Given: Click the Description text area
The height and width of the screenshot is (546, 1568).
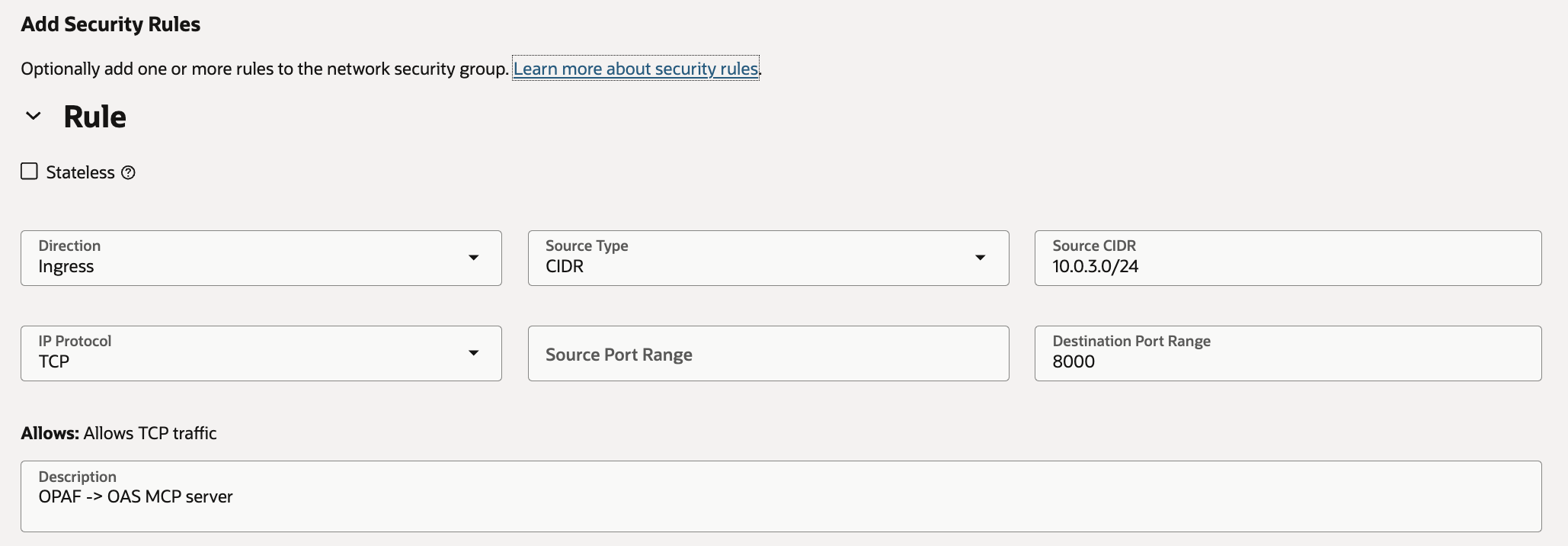Looking at the screenshot, I should (781, 496).
